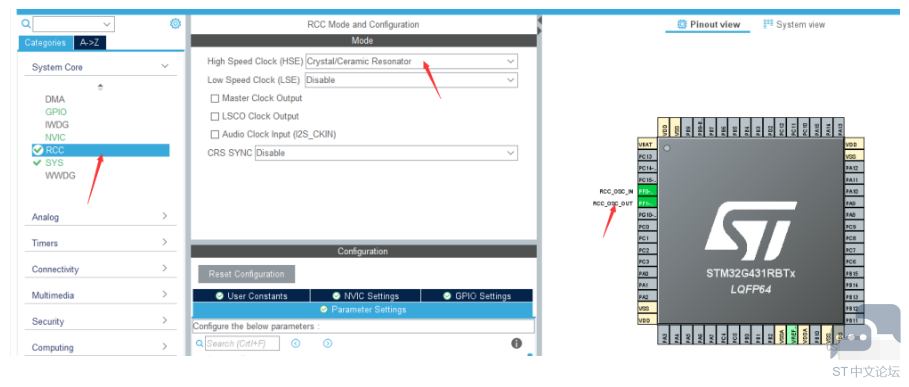Image resolution: width=909 pixels, height=387 pixels.
Task: Open the Parameter Settings tab
Action: [x=362, y=310]
